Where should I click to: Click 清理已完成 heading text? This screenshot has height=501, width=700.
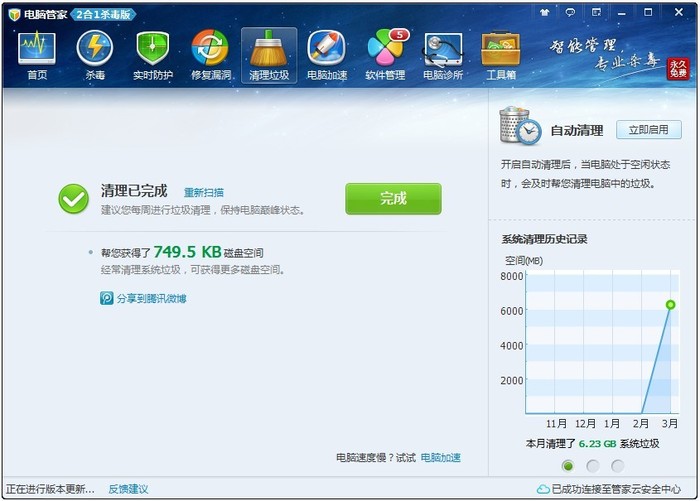coord(134,191)
